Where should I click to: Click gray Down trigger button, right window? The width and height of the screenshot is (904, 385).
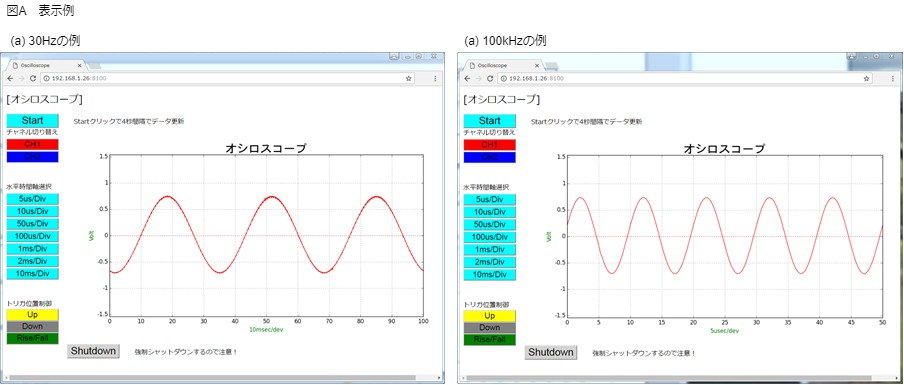(x=489, y=327)
